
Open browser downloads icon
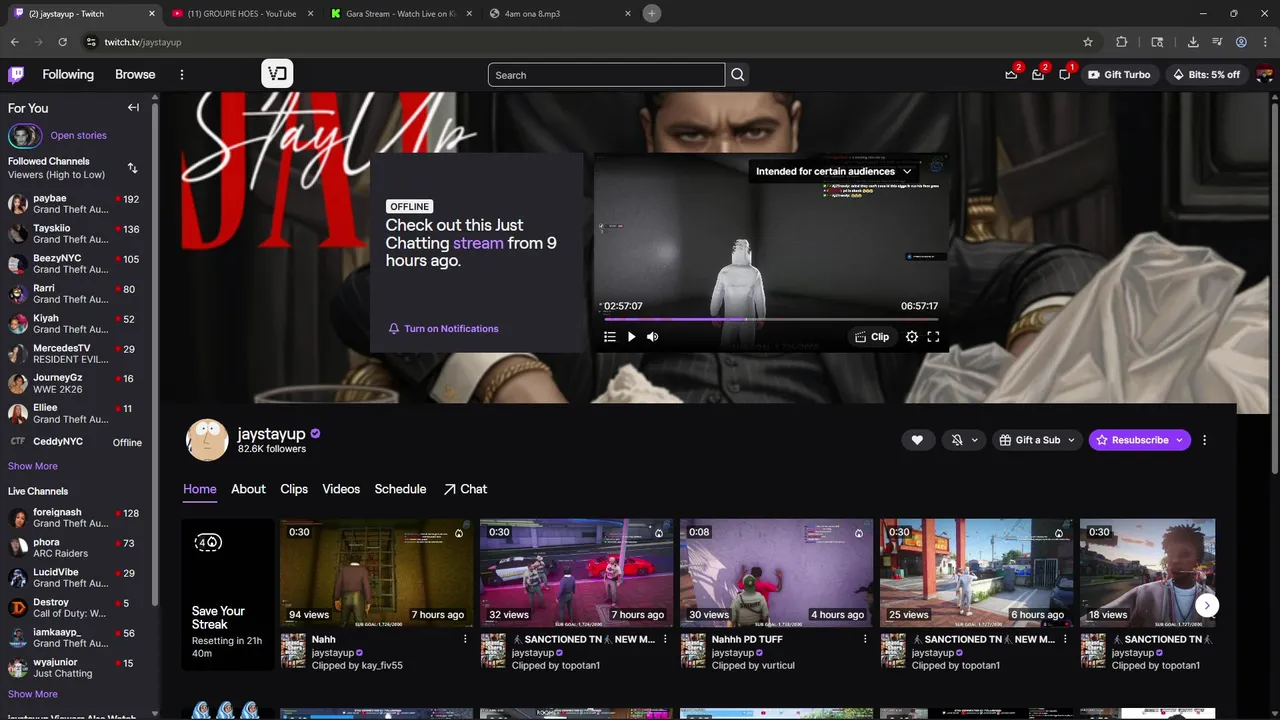1193,42
